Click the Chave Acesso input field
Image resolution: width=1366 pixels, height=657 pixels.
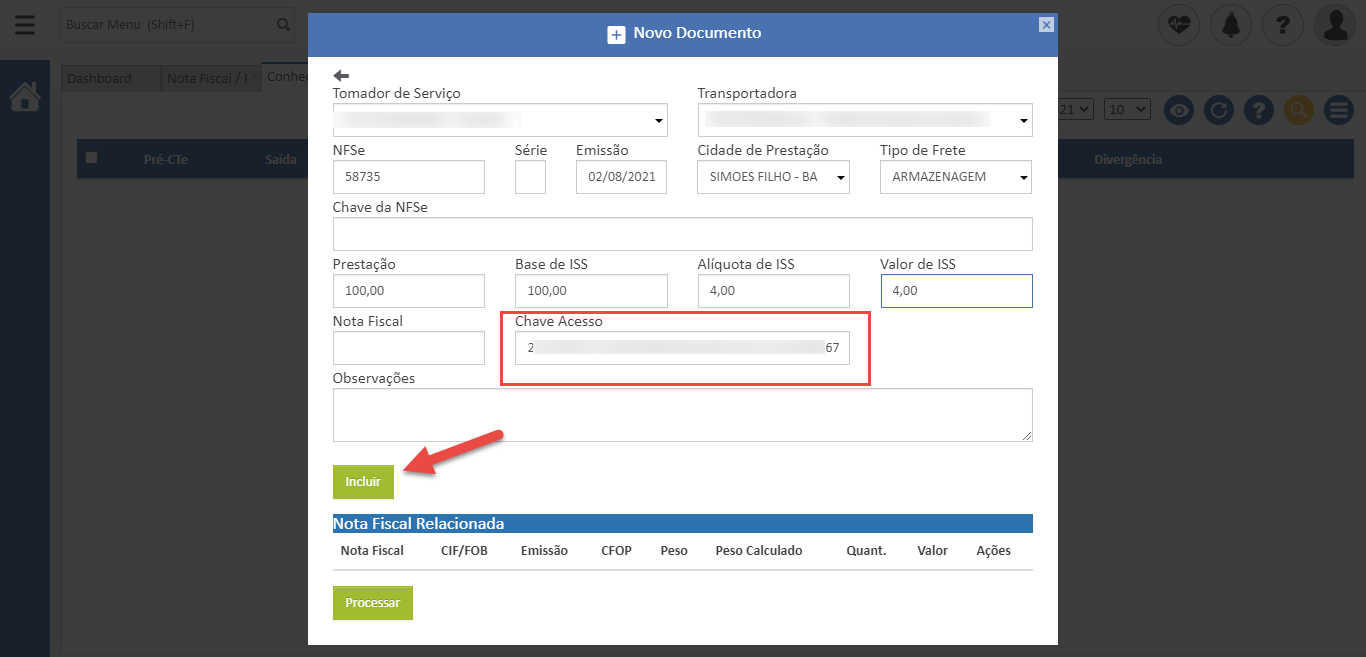(682, 348)
